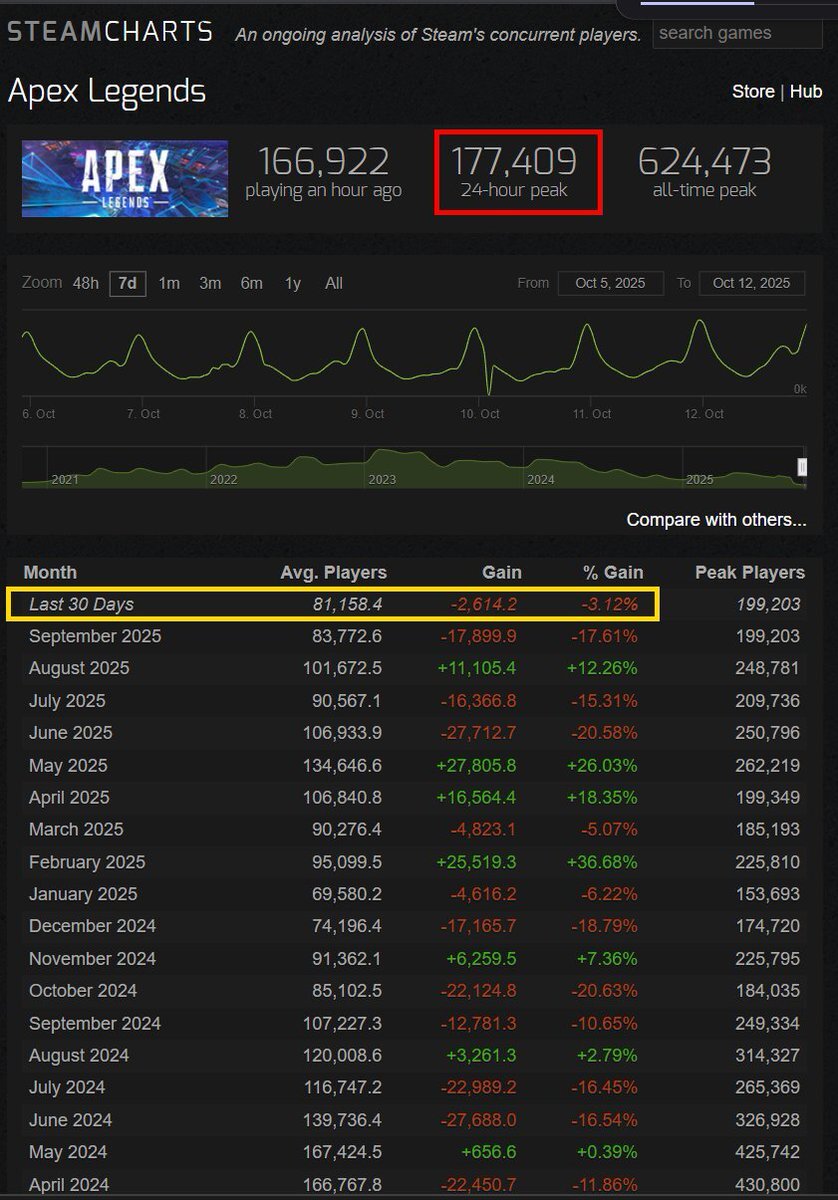The height and width of the screenshot is (1200, 838).
Task: Set chart zoom to 7d
Action: click(128, 283)
